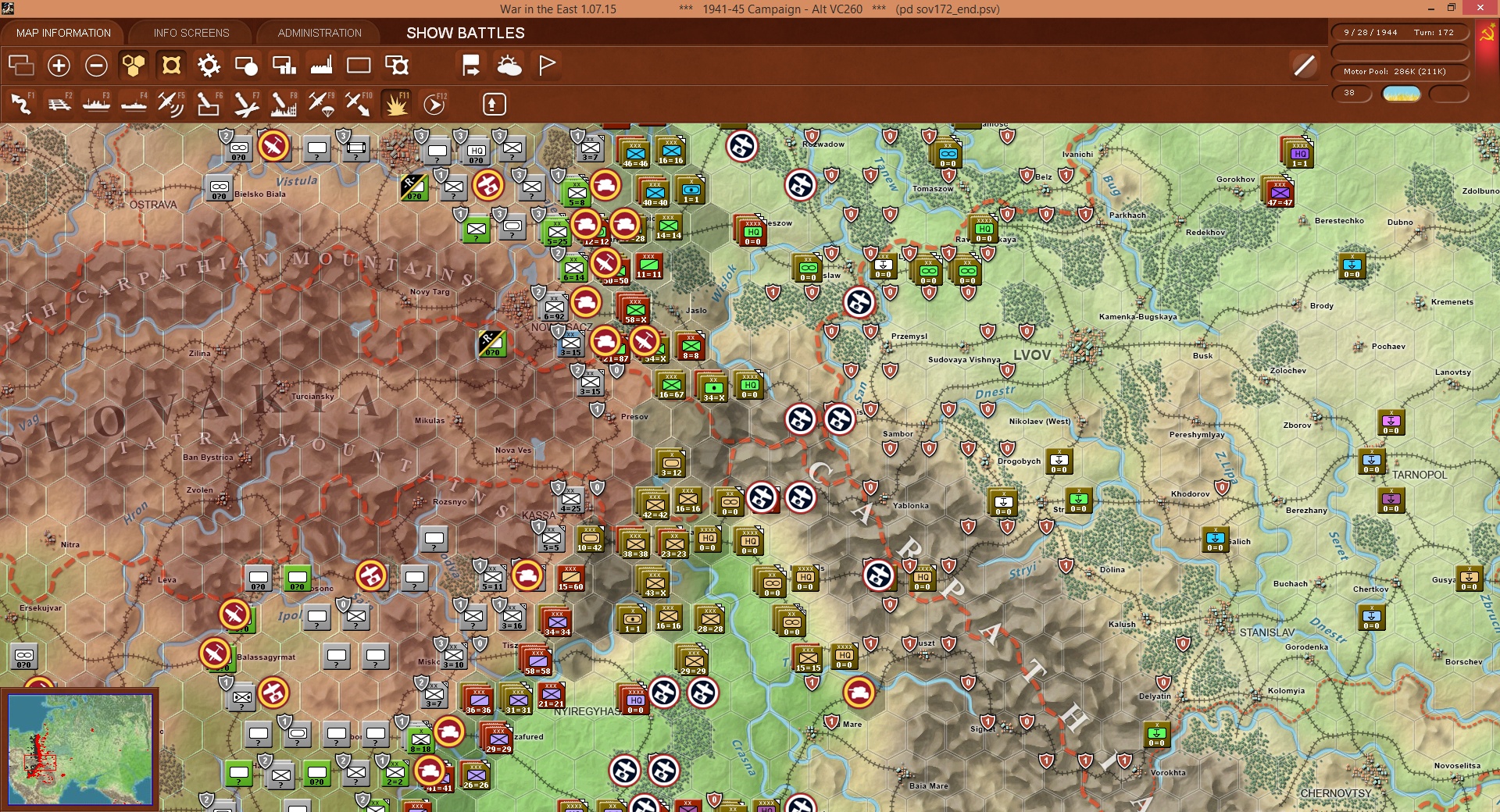Click the factory icon in the toolbar
The image size is (1500, 812).
pos(321,66)
